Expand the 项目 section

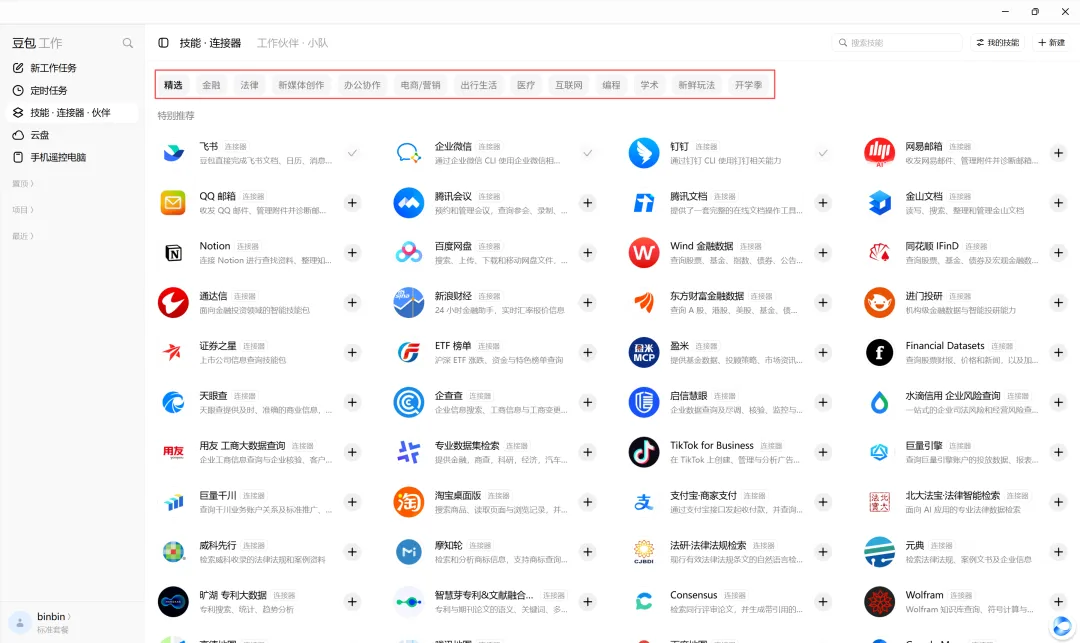(23, 210)
